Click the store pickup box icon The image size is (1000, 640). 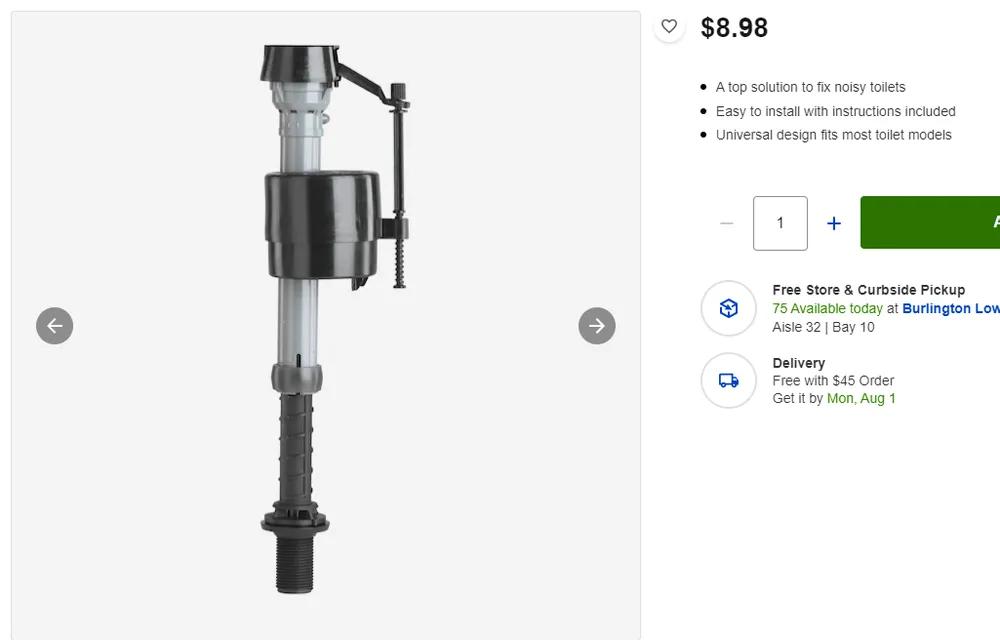[728, 309]
